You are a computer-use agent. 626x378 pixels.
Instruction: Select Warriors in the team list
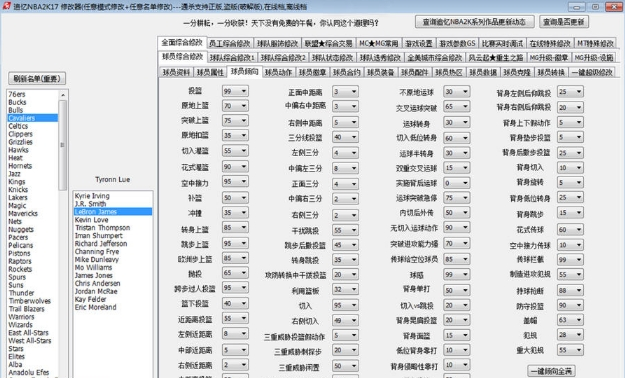pyautogui.click(x=22, y=317)
